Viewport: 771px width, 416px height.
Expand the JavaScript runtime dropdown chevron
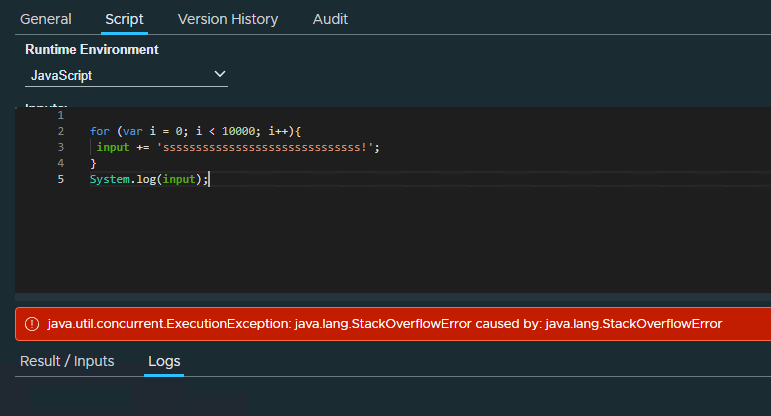[220, 74]
